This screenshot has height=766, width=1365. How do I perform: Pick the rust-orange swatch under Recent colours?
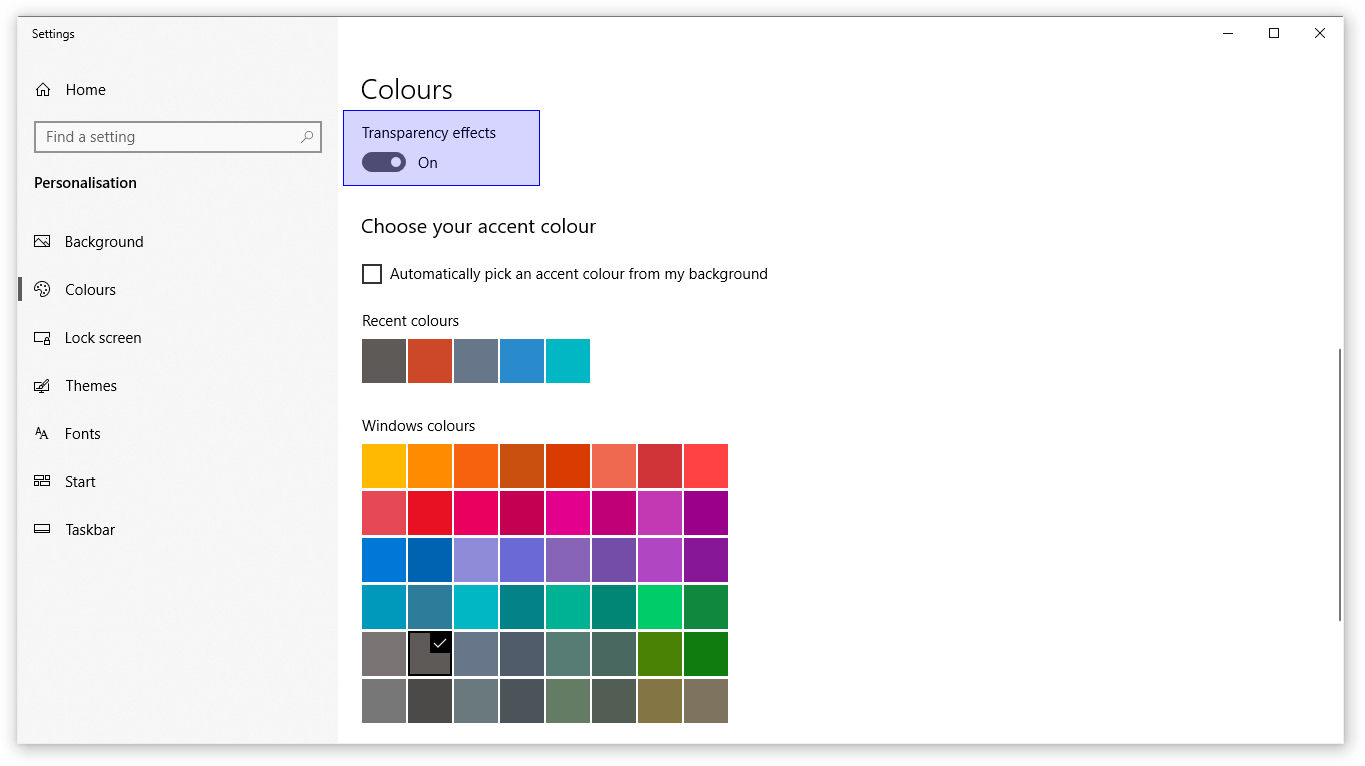click(x=430, y=361)
